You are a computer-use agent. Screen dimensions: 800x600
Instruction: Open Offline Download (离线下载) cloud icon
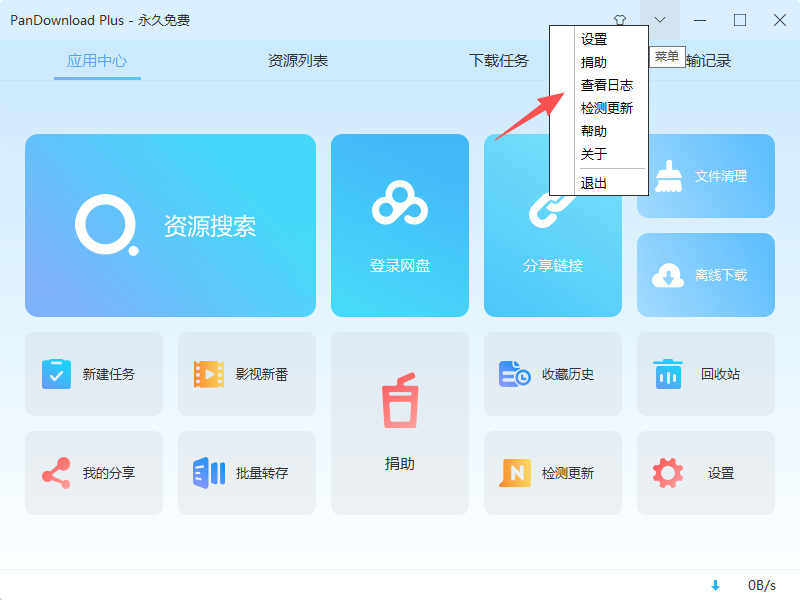[x=669, y=274]
